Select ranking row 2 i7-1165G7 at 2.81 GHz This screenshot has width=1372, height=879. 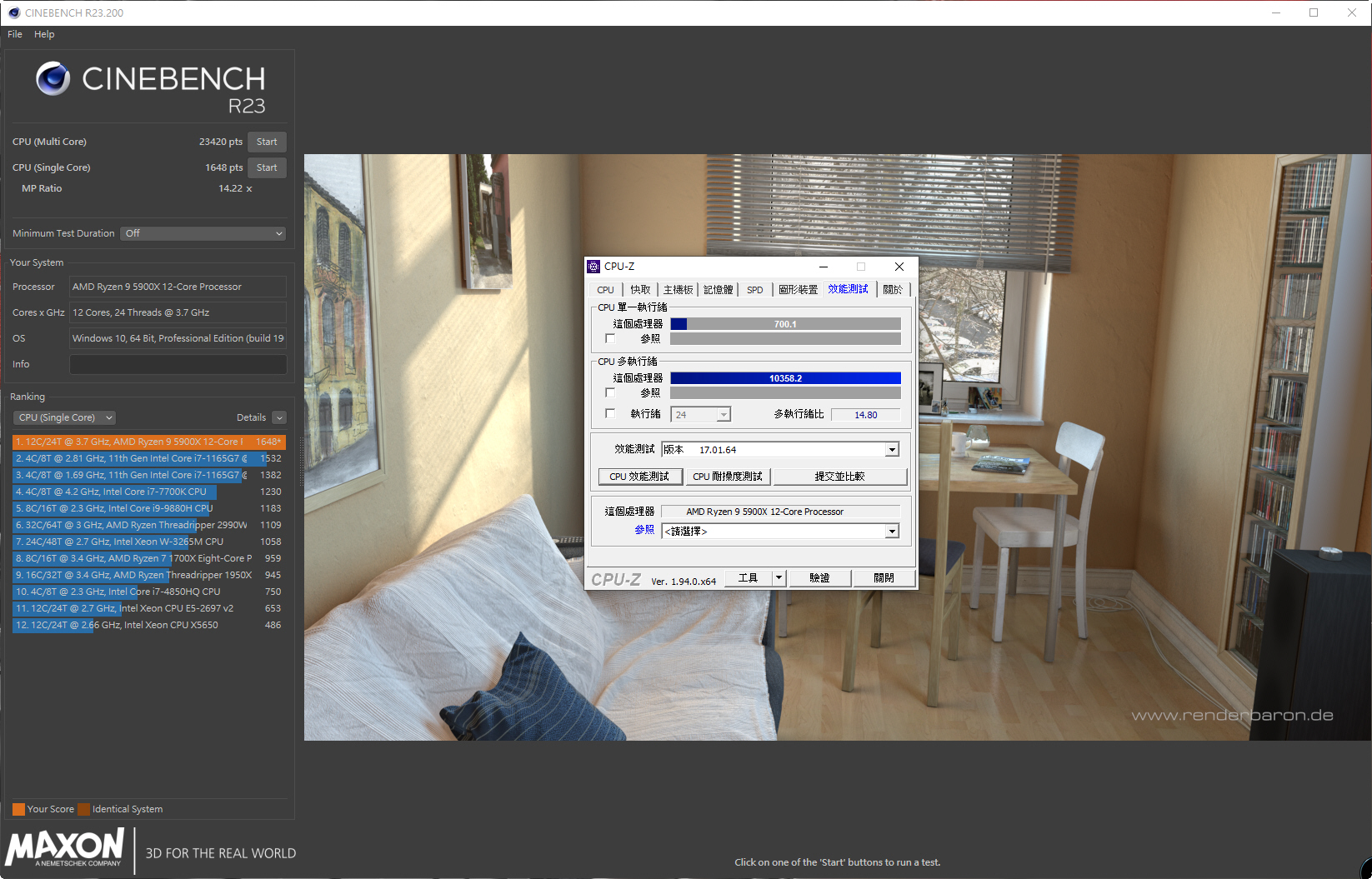[149, 458]
